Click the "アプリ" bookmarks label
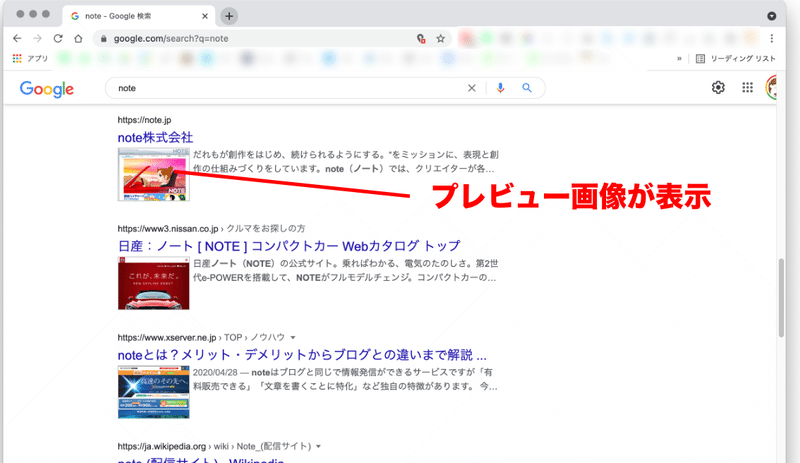This screenshot has height=463, width=800. 37,59
